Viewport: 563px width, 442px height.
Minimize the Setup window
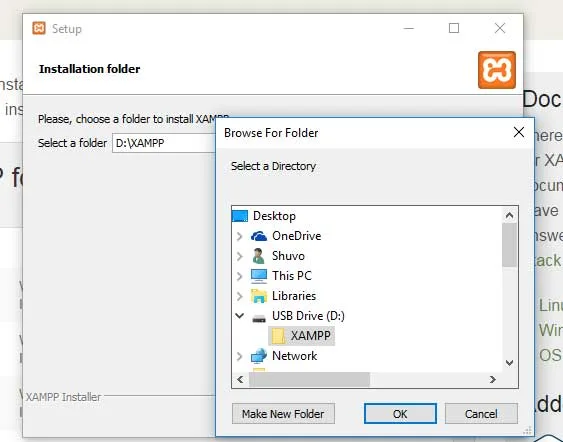pos(409,28)
